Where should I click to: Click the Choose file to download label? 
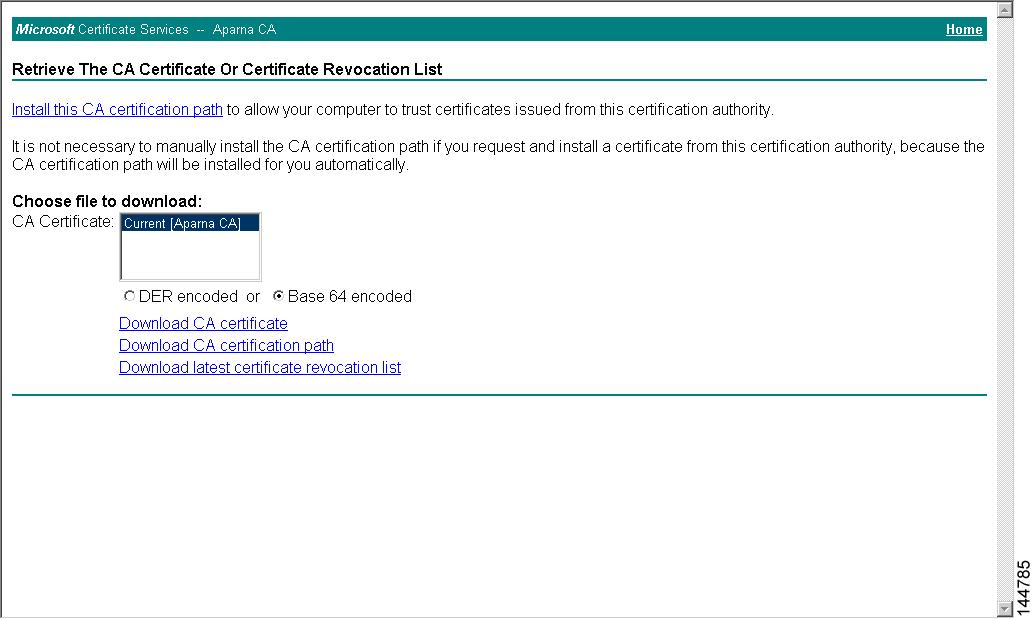point(107,201)
